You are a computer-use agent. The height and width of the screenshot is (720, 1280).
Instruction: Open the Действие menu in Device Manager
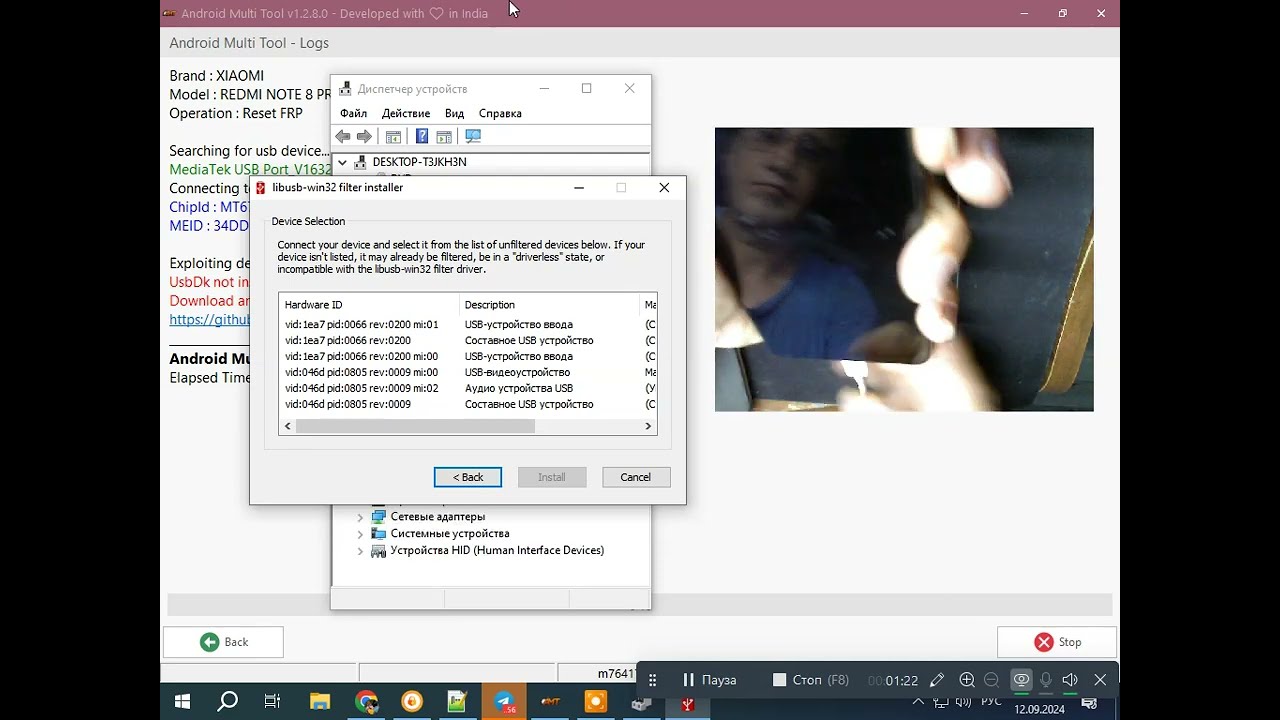(x=405, y=114)
